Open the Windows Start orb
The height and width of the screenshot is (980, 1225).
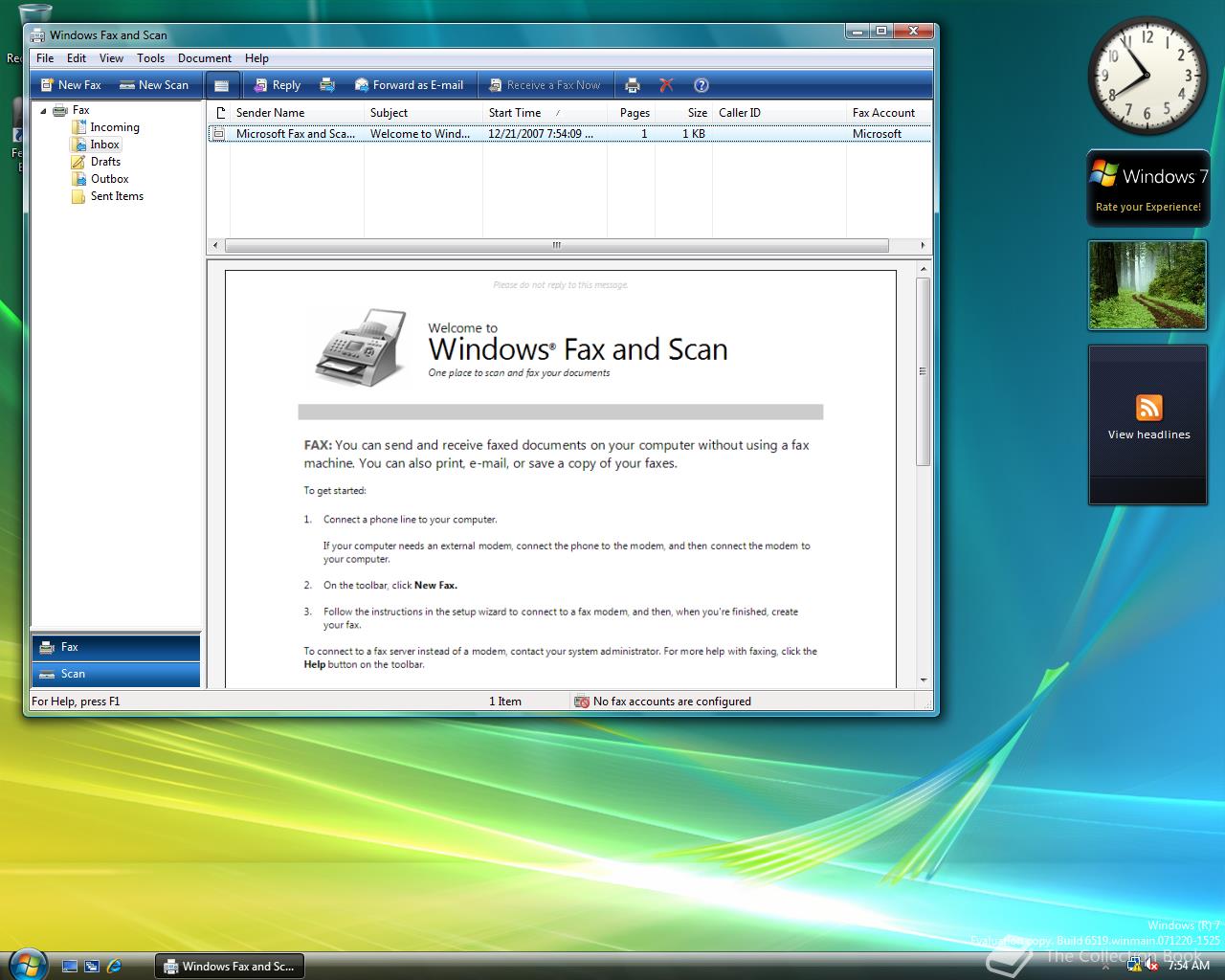click(x=26, y=964)
